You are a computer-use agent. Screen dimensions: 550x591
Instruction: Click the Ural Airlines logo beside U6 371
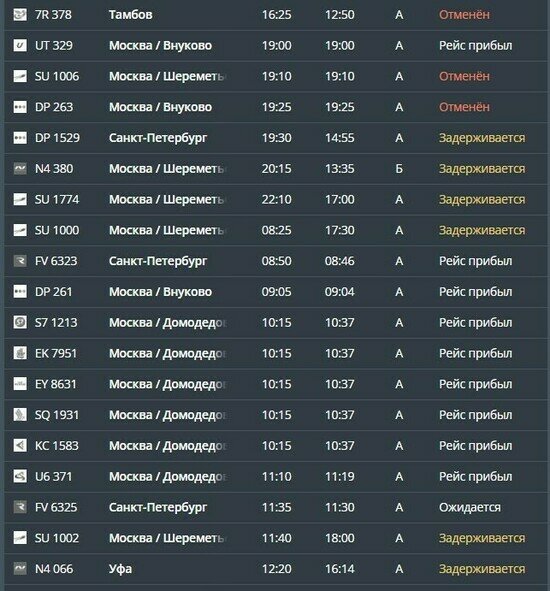[x=20, y=476]
